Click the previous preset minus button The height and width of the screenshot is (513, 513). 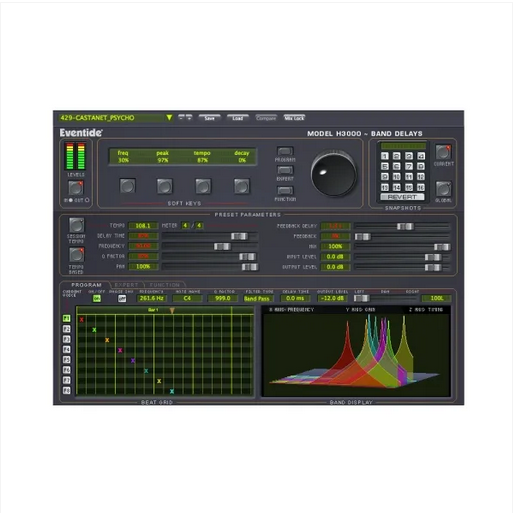click(x=181, y=117)
